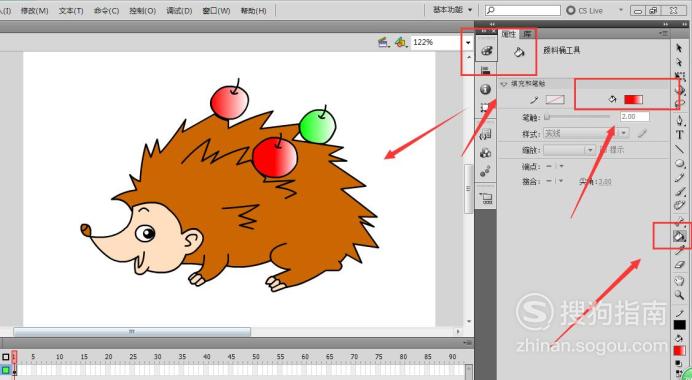Click the edit stroke style pencil icon

[x=642, y=133]
